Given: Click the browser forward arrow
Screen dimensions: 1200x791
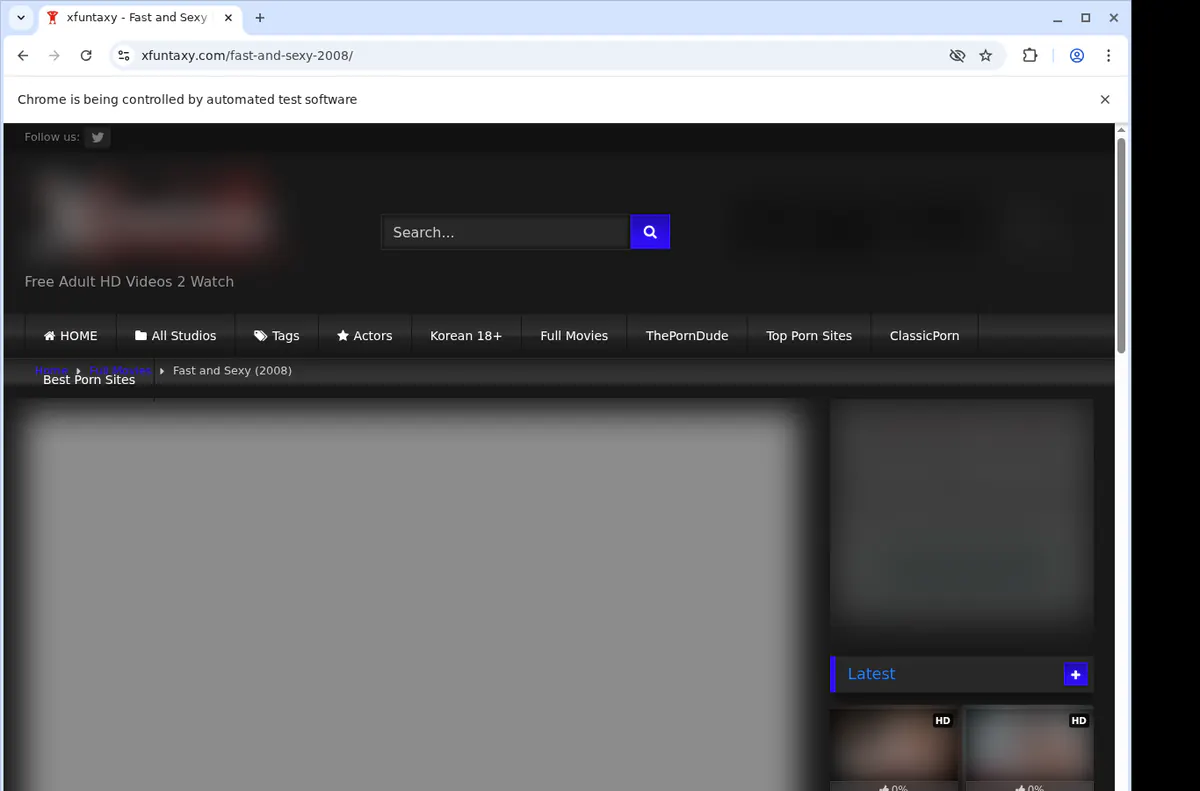Looking at the screenshot, I should click(x=55, y=56).
